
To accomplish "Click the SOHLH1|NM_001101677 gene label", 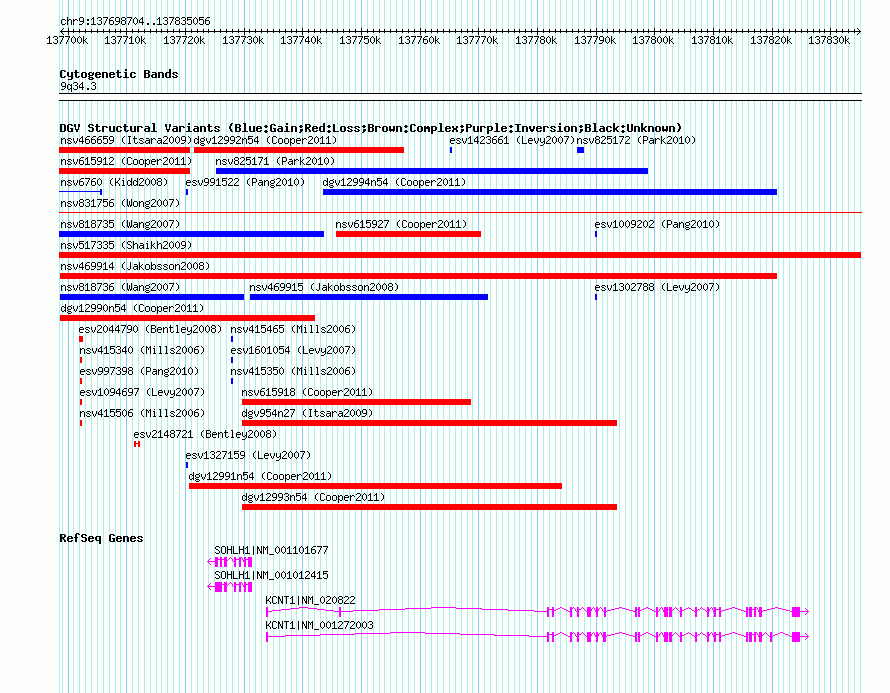I will 271,550.
